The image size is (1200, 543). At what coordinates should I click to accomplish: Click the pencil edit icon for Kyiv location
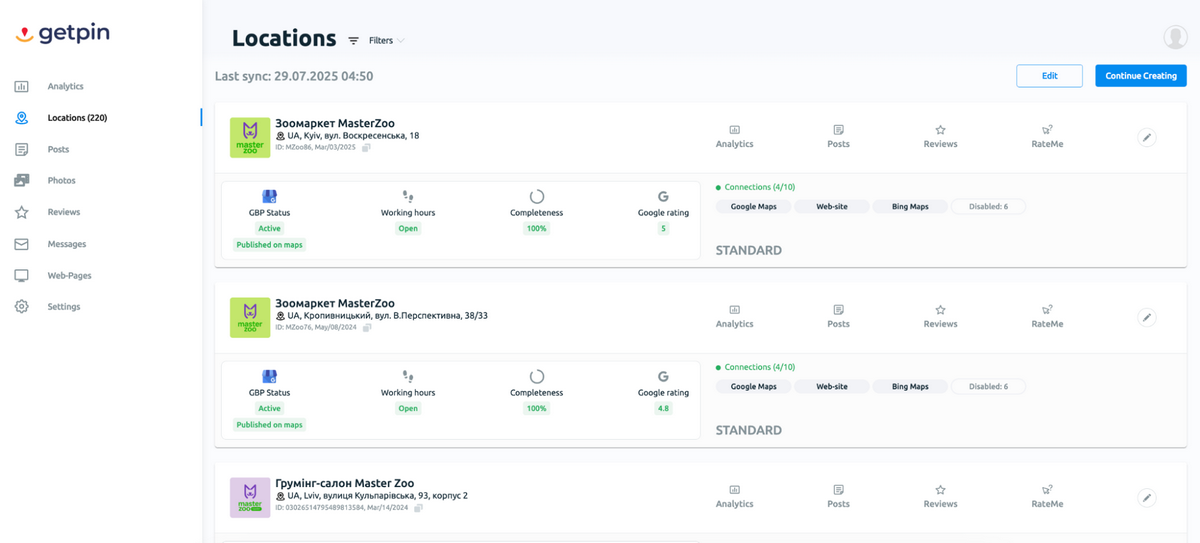coord(1147,138)
